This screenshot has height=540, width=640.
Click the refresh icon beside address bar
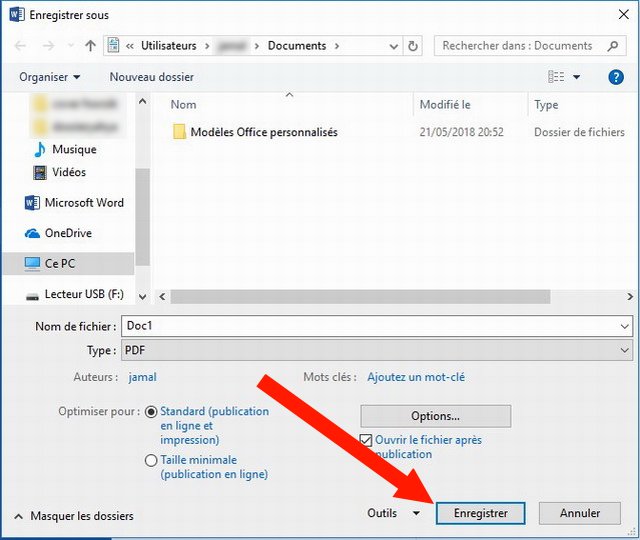414,46
